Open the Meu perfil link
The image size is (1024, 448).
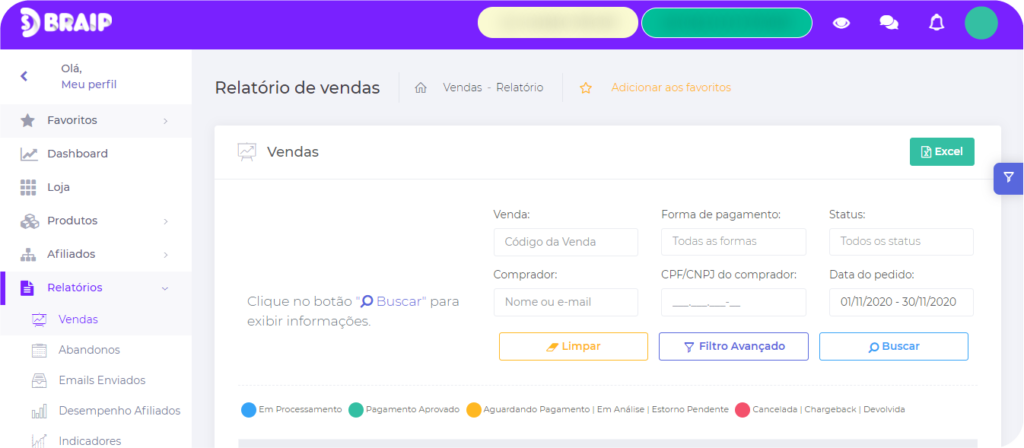click(x=89, y=85)
